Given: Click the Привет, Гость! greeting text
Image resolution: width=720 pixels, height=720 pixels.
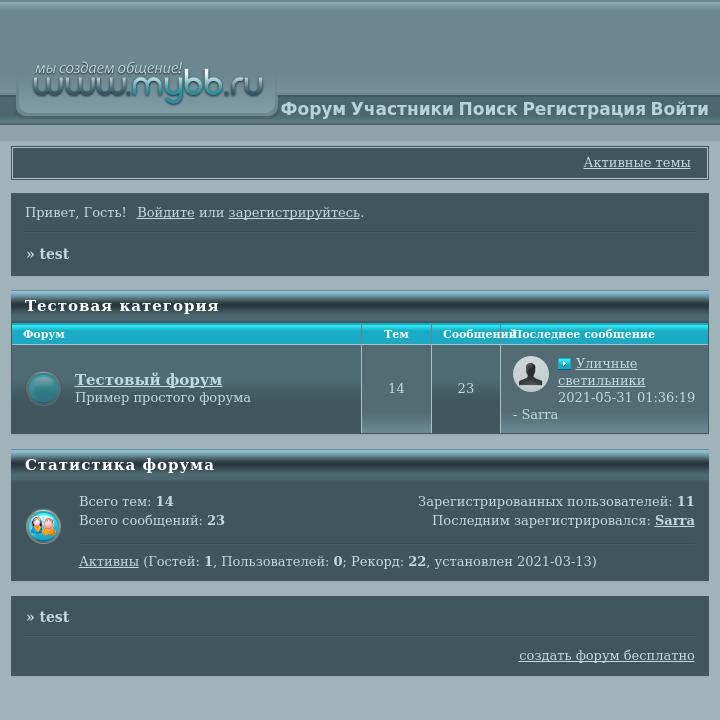Looking at the screenshot, I should click(75, 213).
